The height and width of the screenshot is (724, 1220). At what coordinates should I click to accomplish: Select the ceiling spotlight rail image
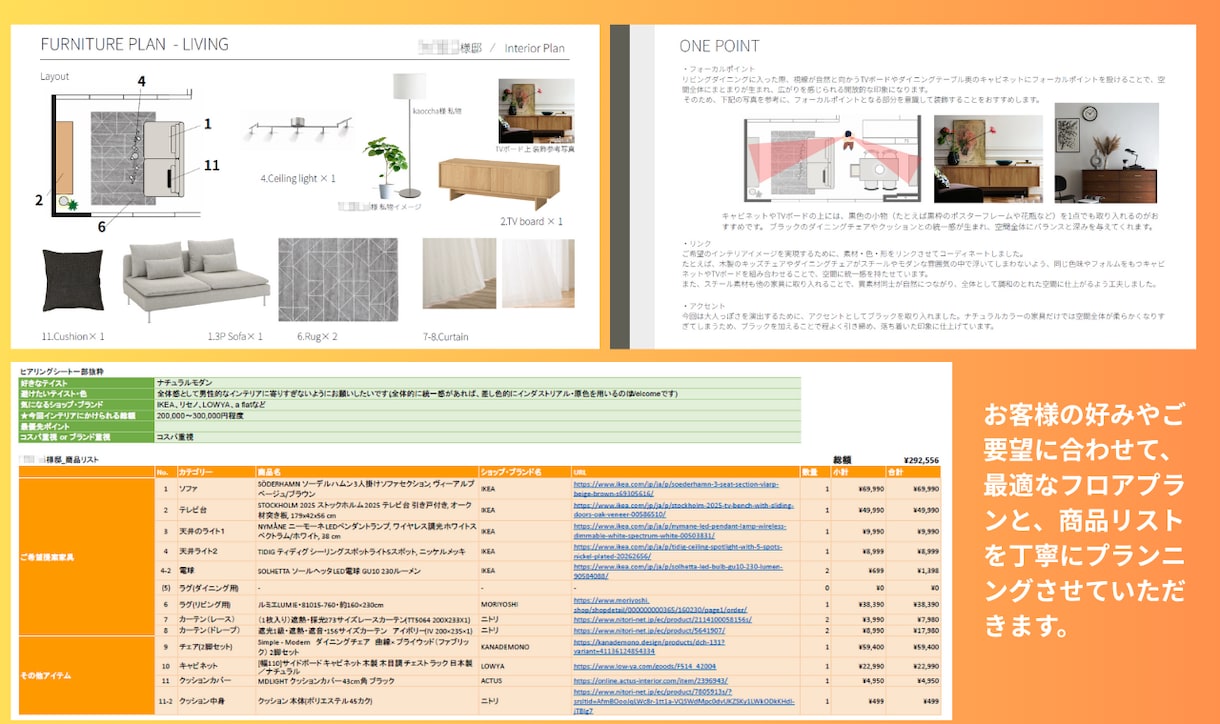tap(297, 129)
